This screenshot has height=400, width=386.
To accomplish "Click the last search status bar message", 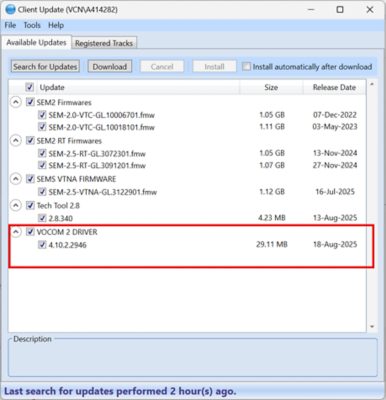I will point(120,391).
